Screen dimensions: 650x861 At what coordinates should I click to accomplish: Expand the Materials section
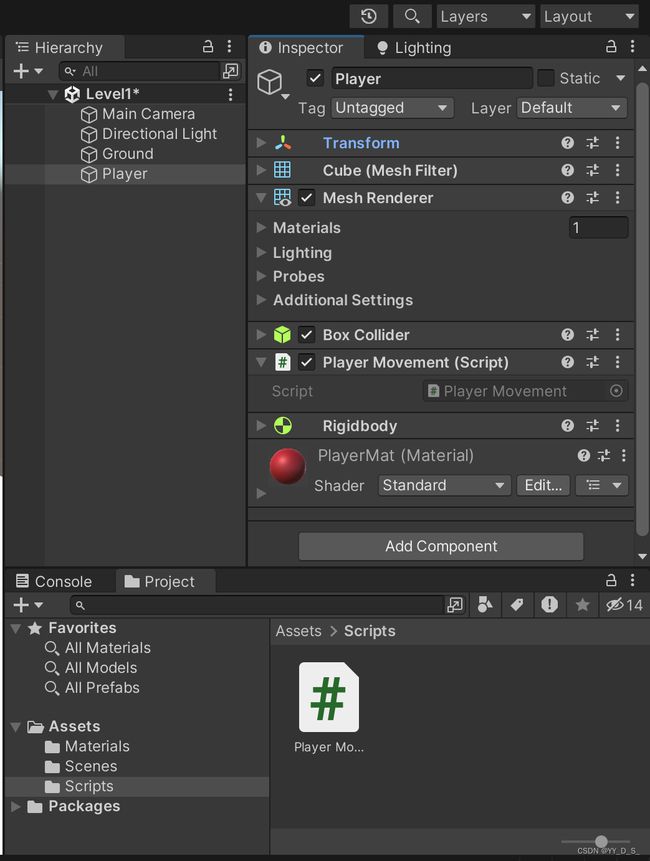(x=261, y=227)
